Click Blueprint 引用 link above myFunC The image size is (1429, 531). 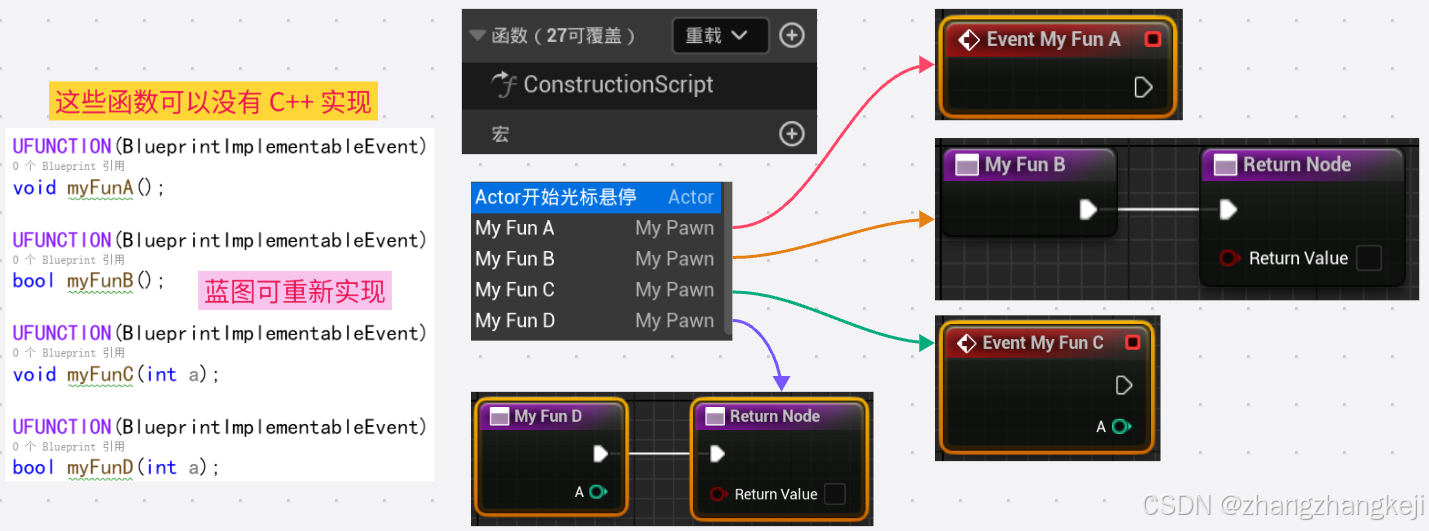pos(69,353)
